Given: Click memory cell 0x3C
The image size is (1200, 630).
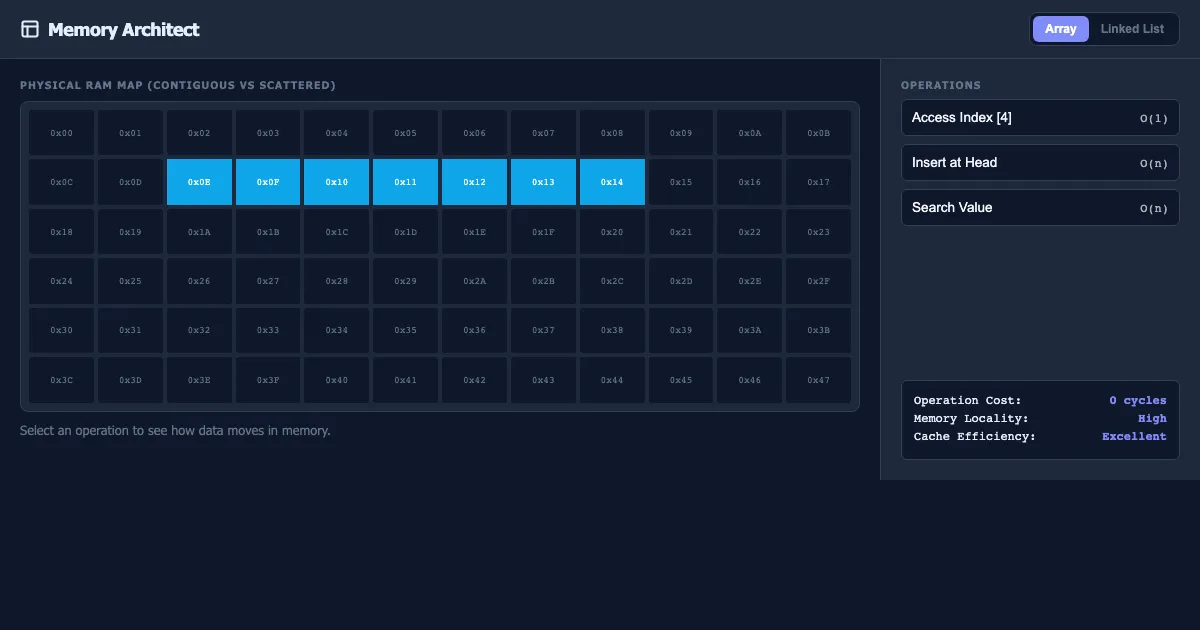Looking at the screenshot, I should coord(62,380).
